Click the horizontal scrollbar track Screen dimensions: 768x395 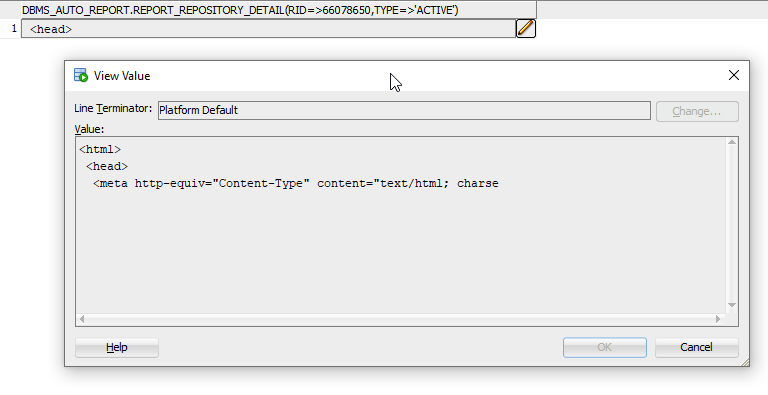coord(400,319)
